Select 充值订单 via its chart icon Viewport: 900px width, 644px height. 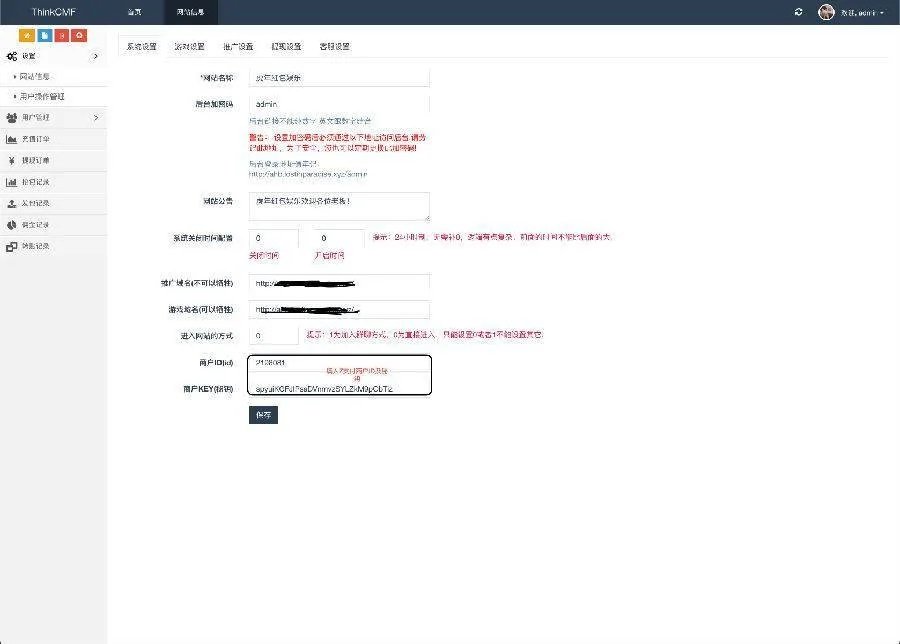pyautogui.click(x=12, y=138)
